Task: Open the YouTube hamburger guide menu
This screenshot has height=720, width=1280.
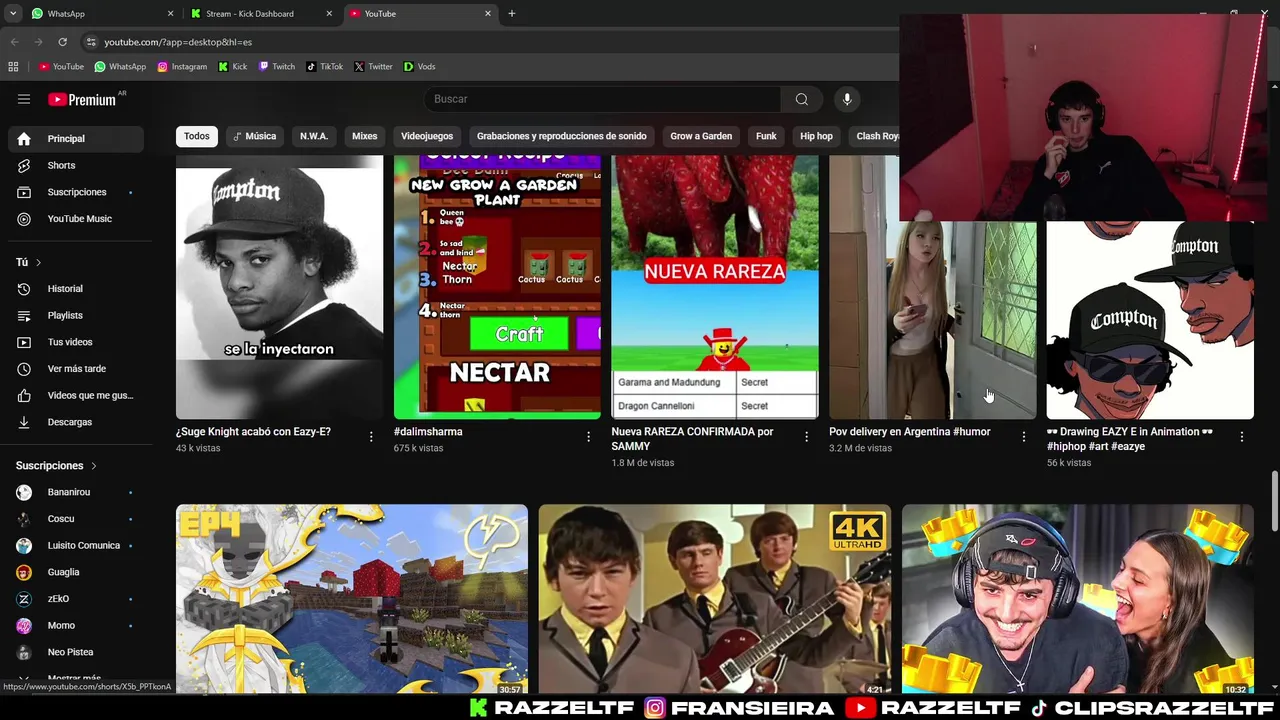Action: [x=24, y=99]
